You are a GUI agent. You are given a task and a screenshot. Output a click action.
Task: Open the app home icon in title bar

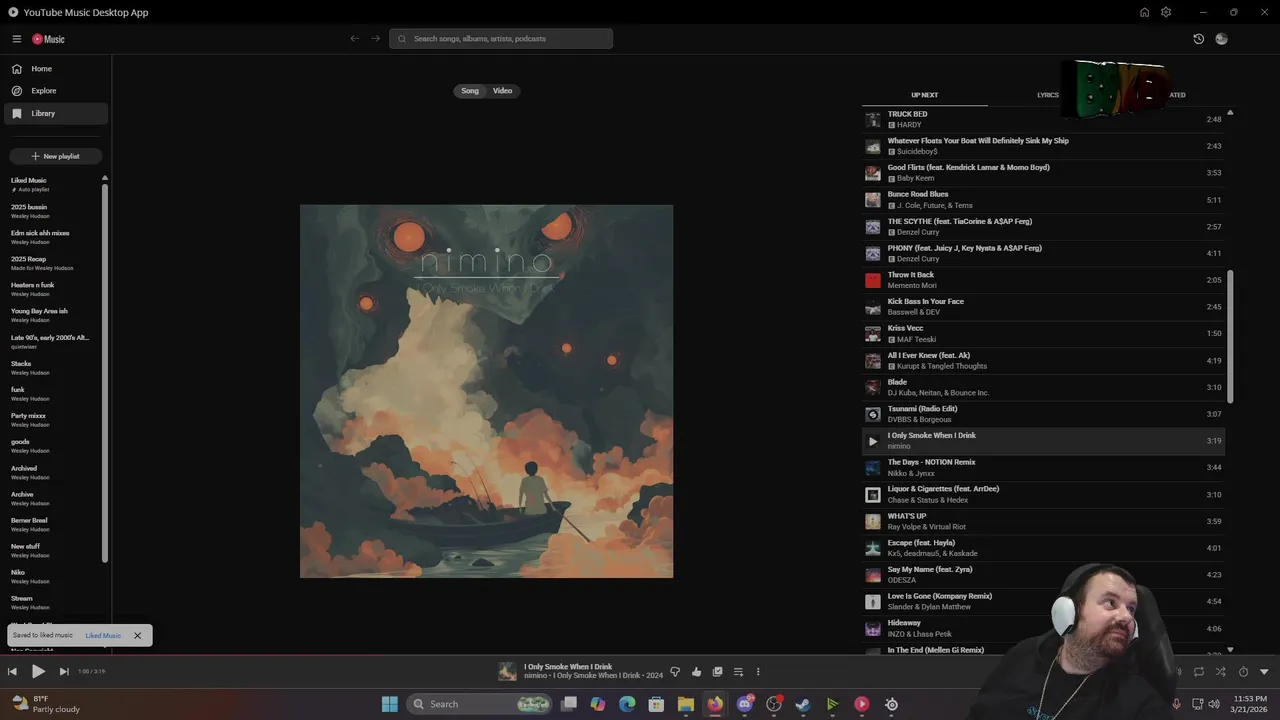click(1144, 12)
